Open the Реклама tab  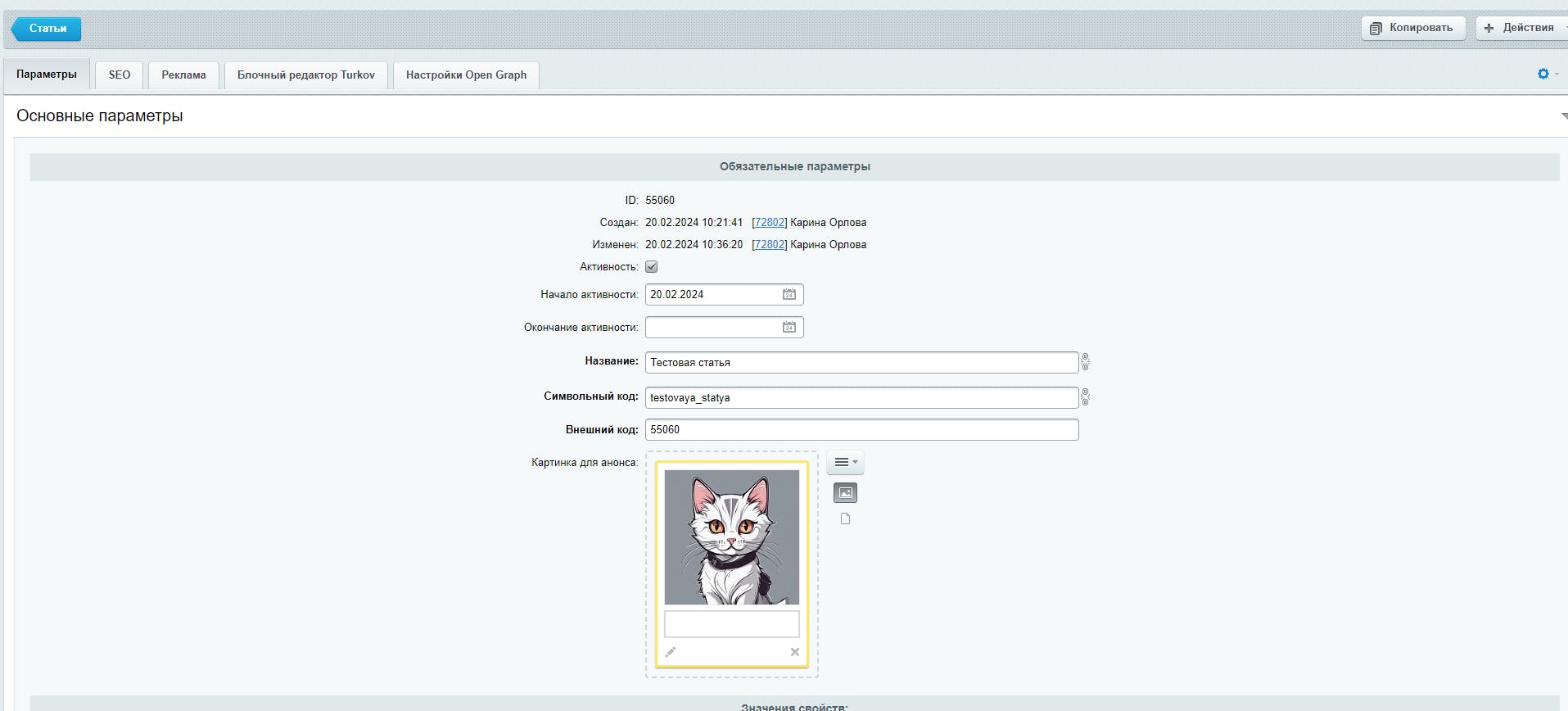pos(183,75)
